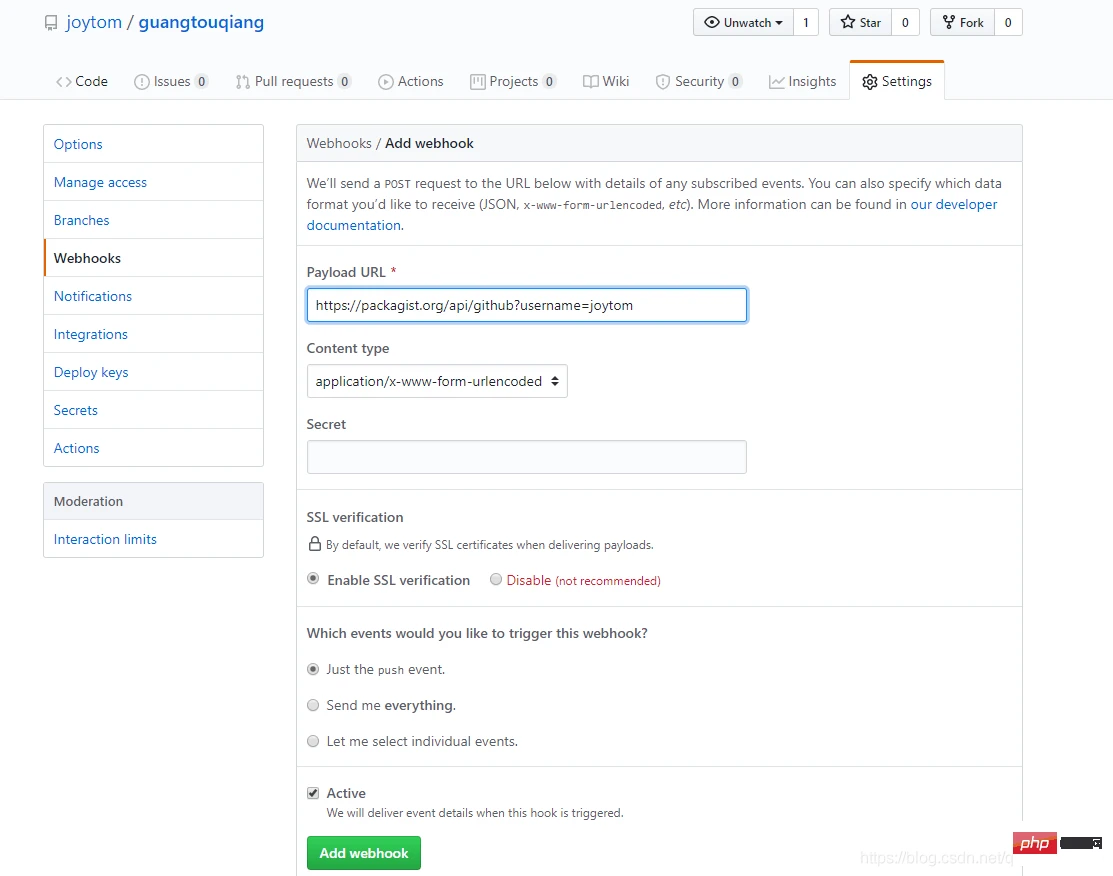The image size is (1113, 876).
Task: Go to Deploy keys in sidebar
Action: coord(91,372)
